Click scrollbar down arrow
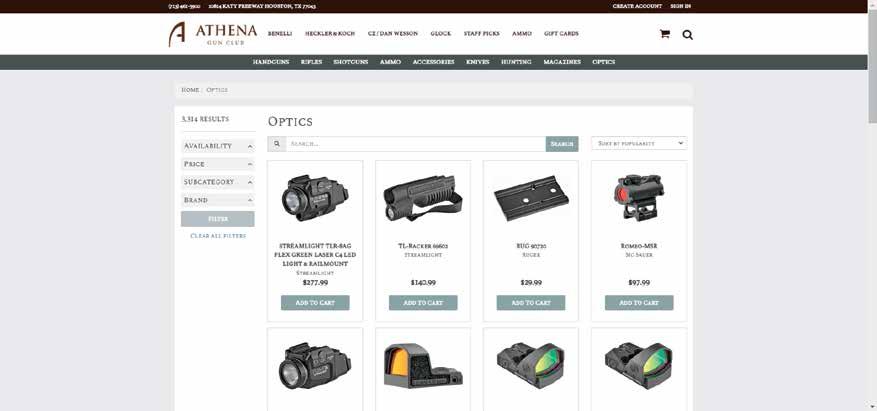Image resolution: width=877 pixels, height=411 pixels. tap(872, 407)
